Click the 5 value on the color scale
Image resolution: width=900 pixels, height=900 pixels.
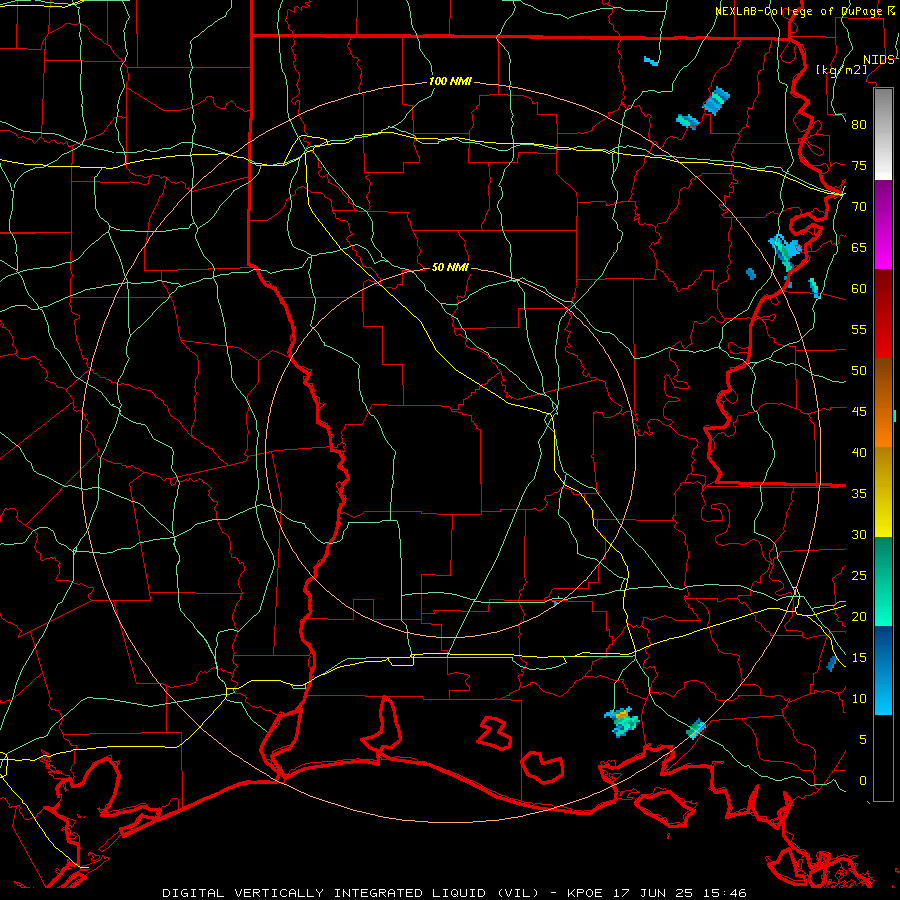point(863,740)
